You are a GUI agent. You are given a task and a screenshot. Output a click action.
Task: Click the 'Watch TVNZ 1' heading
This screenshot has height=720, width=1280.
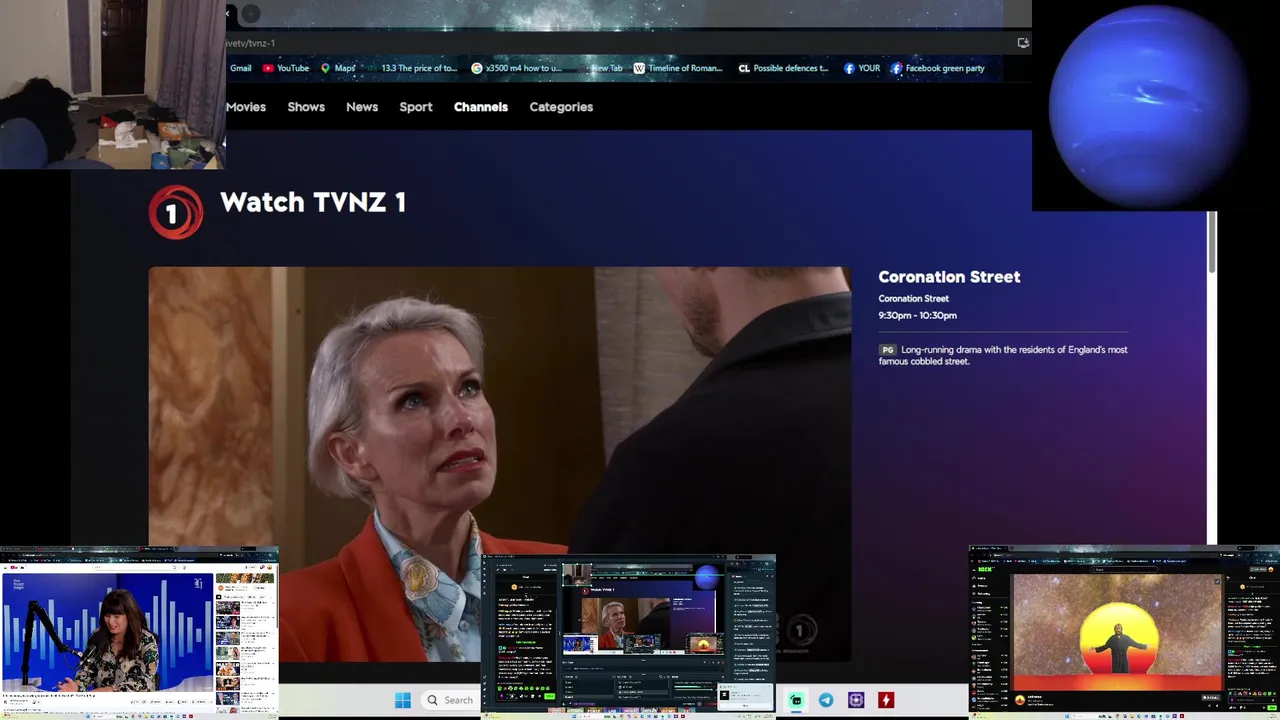click(x=313, y=203)
